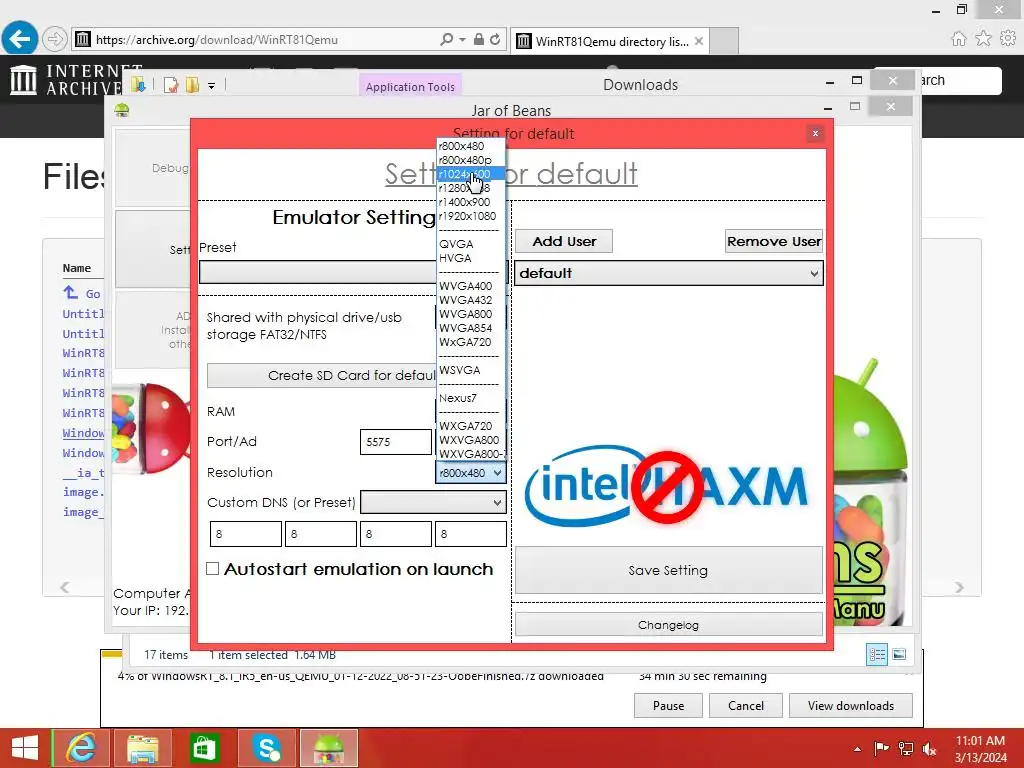Pause the file download

[x=668, y=706]
